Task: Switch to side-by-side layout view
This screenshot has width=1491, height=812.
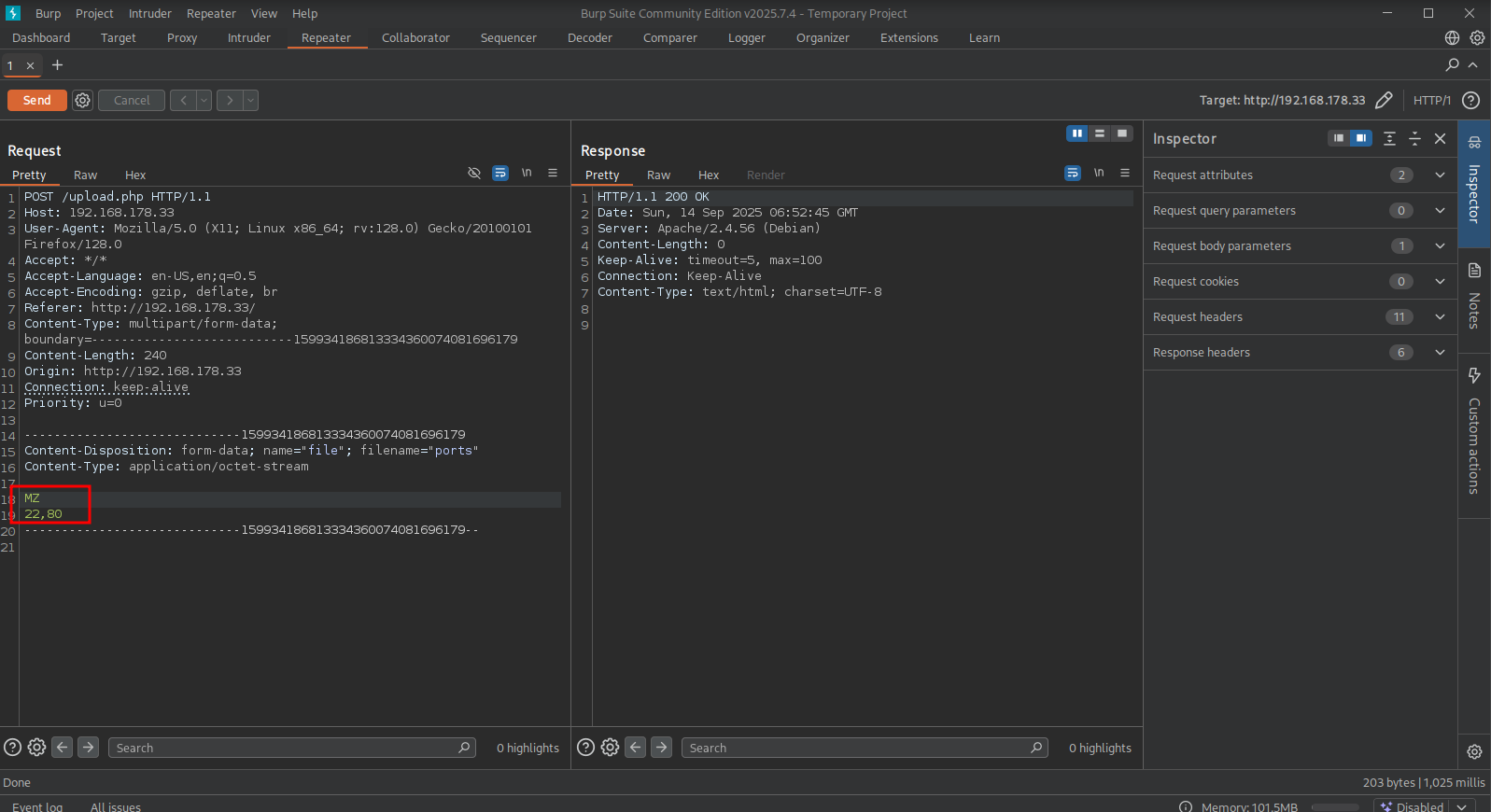Action: [x=1077, y=133]
